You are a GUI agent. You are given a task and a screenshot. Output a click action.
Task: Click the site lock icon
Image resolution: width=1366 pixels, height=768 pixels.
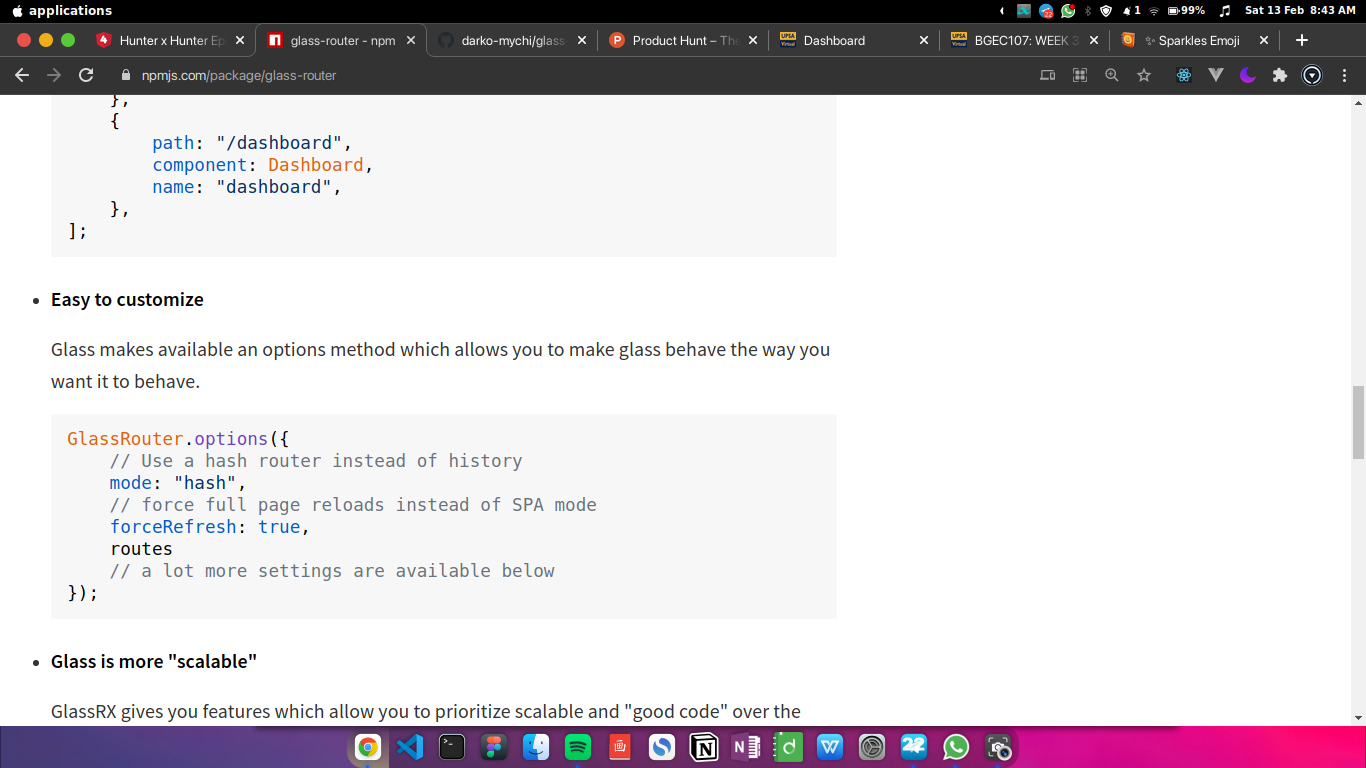(126, 75)
